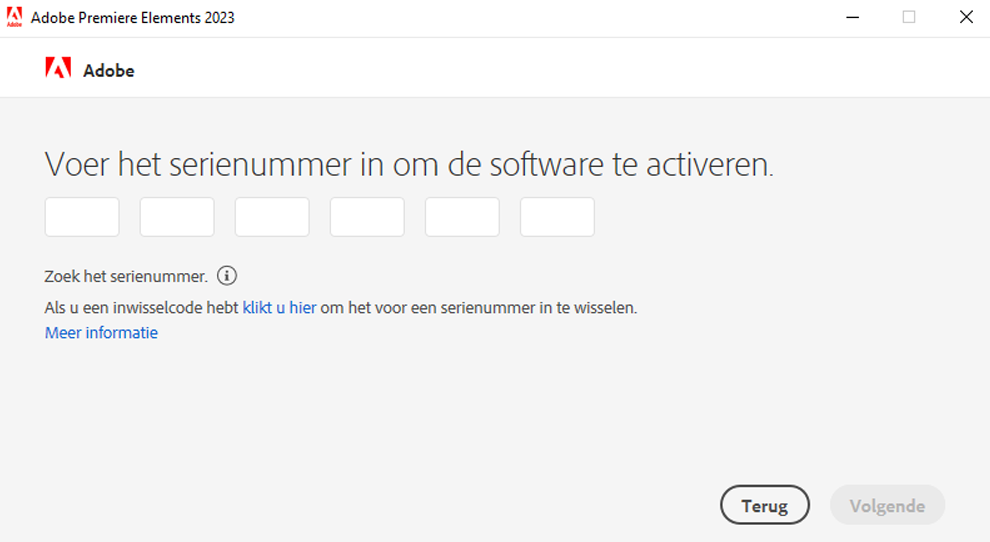Click the info icon beside 'Zoek het serienummer'

pyautogui.click(x=227, y=276)
